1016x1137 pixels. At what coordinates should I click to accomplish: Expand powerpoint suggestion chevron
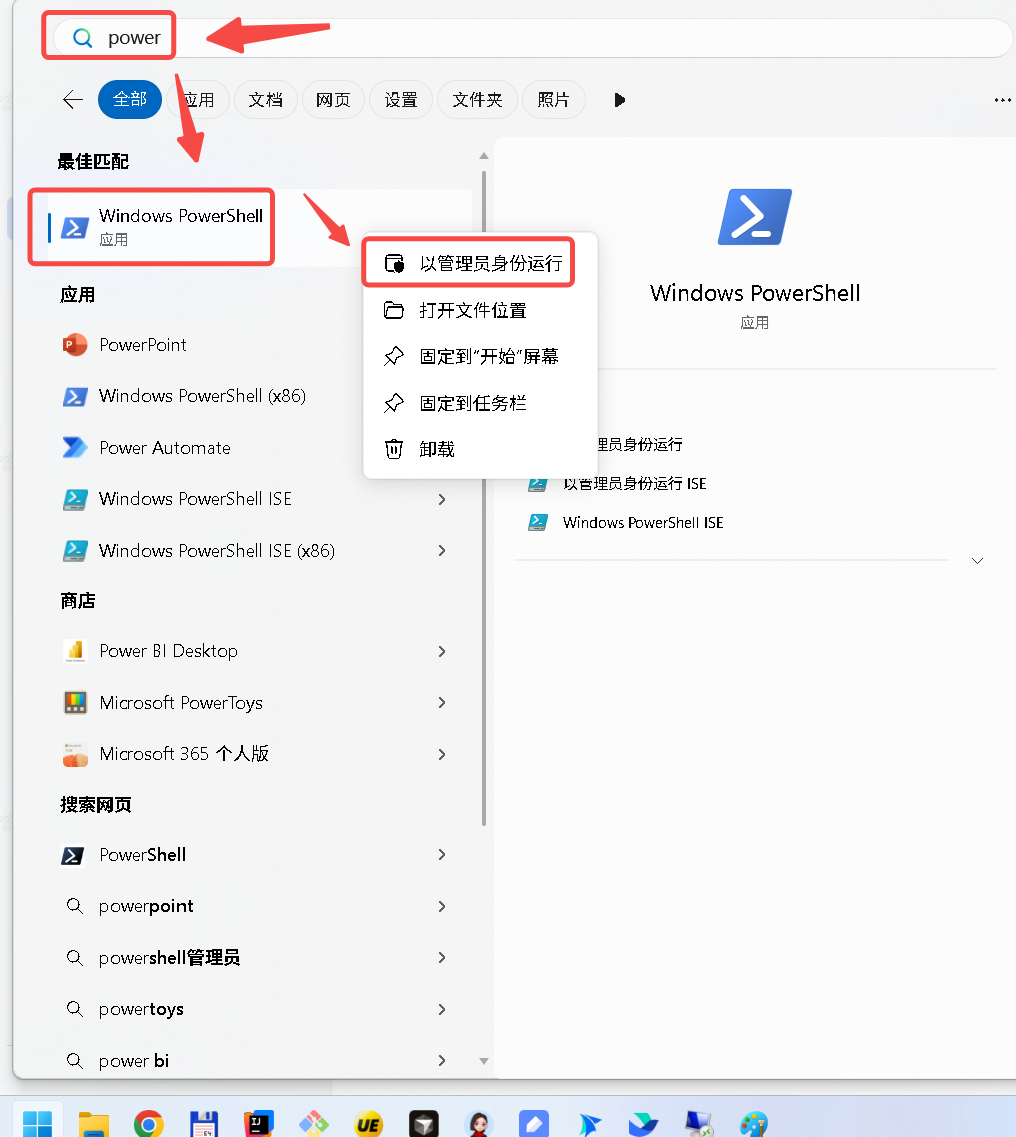point(442,906)
